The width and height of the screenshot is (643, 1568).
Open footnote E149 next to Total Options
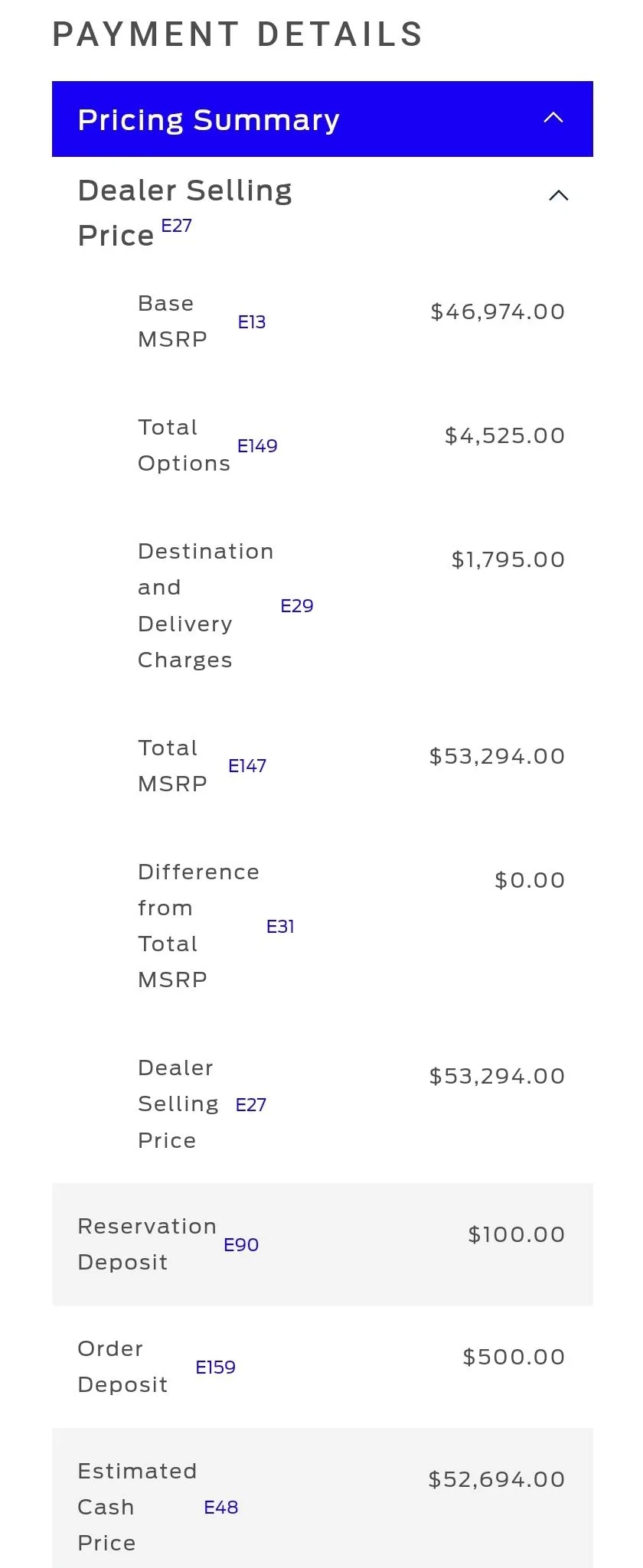point(257,446)
